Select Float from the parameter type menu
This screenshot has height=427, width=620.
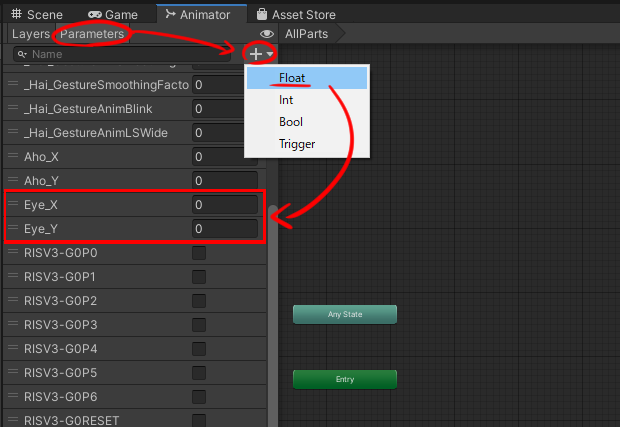pos(292,77)
